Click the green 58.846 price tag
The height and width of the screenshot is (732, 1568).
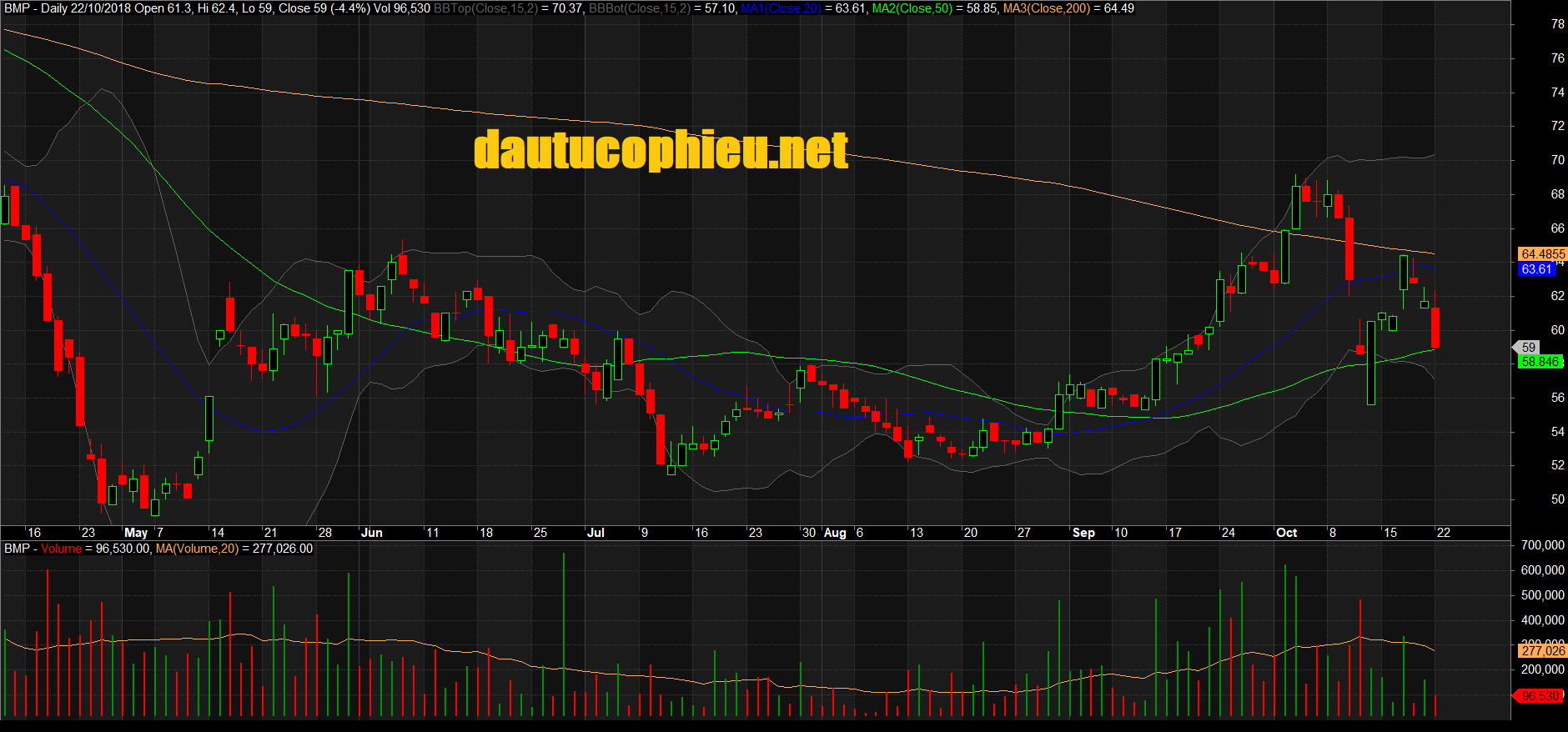point(1540,362)
